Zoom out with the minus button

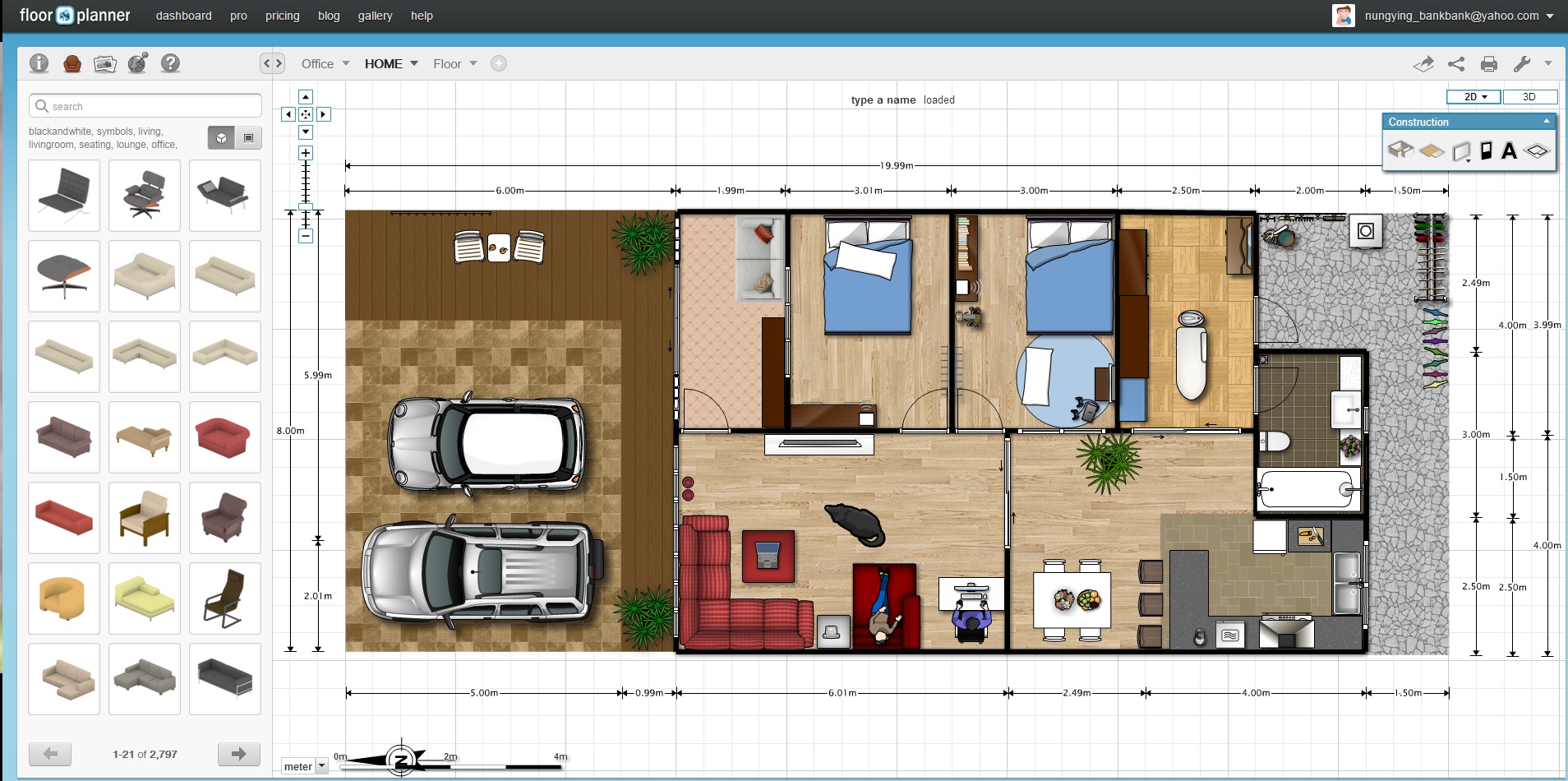click(x=306, y=236)
